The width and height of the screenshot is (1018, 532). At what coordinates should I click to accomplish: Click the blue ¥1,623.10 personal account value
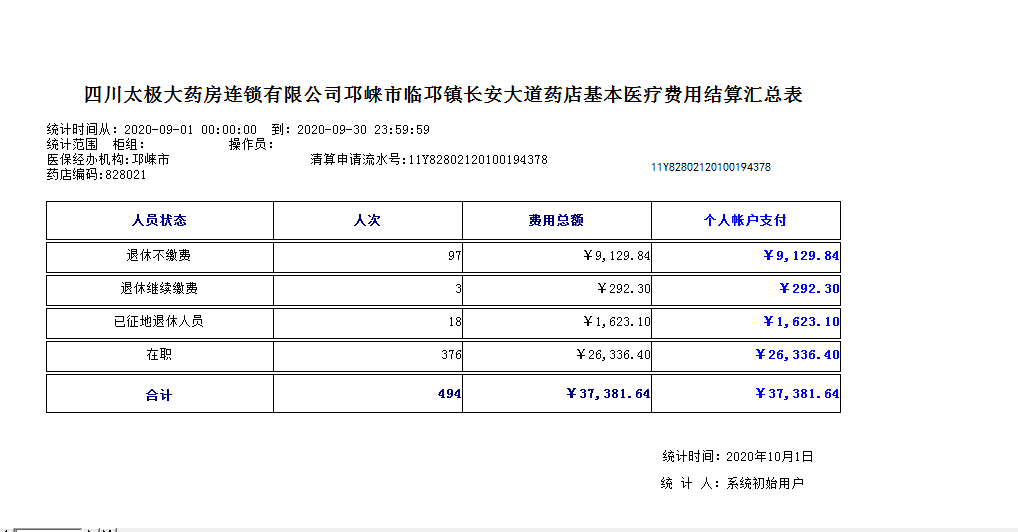click(x=801, y=322)
